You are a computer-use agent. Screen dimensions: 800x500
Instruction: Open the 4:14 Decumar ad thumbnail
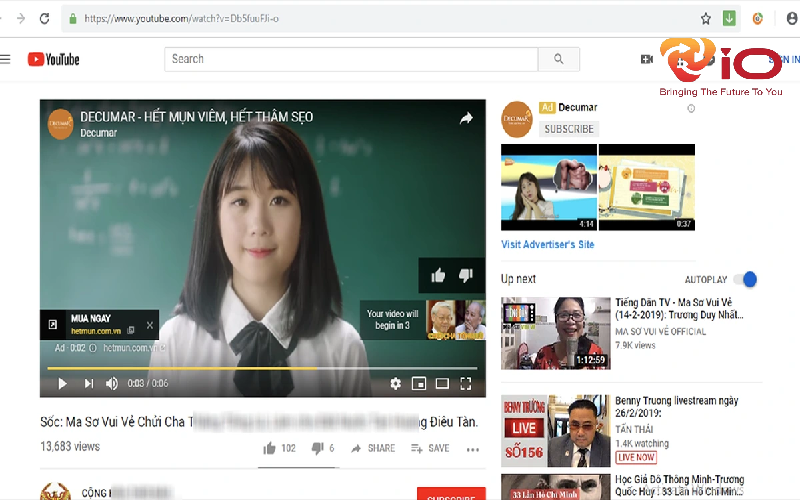[x=548, y=187]
